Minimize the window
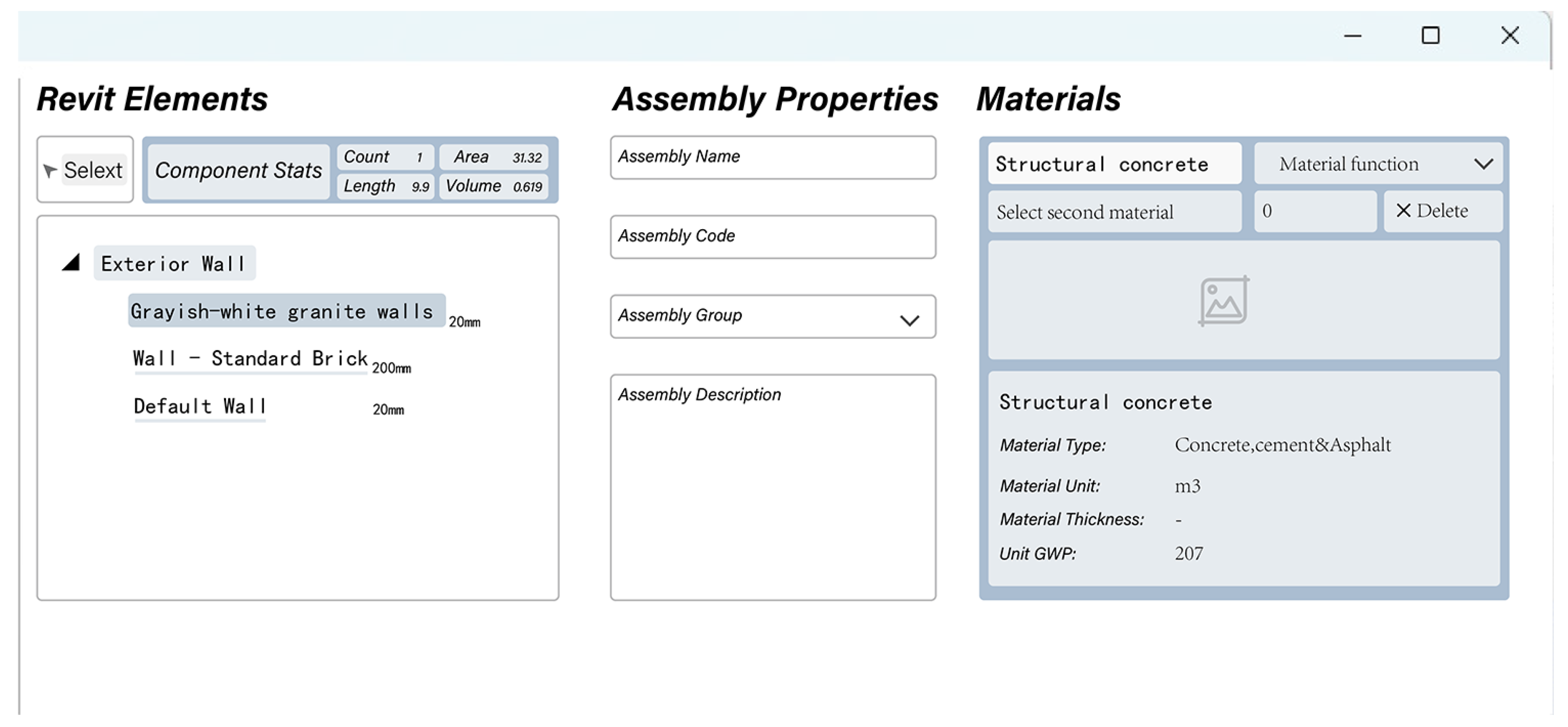 click(1352, 36)
